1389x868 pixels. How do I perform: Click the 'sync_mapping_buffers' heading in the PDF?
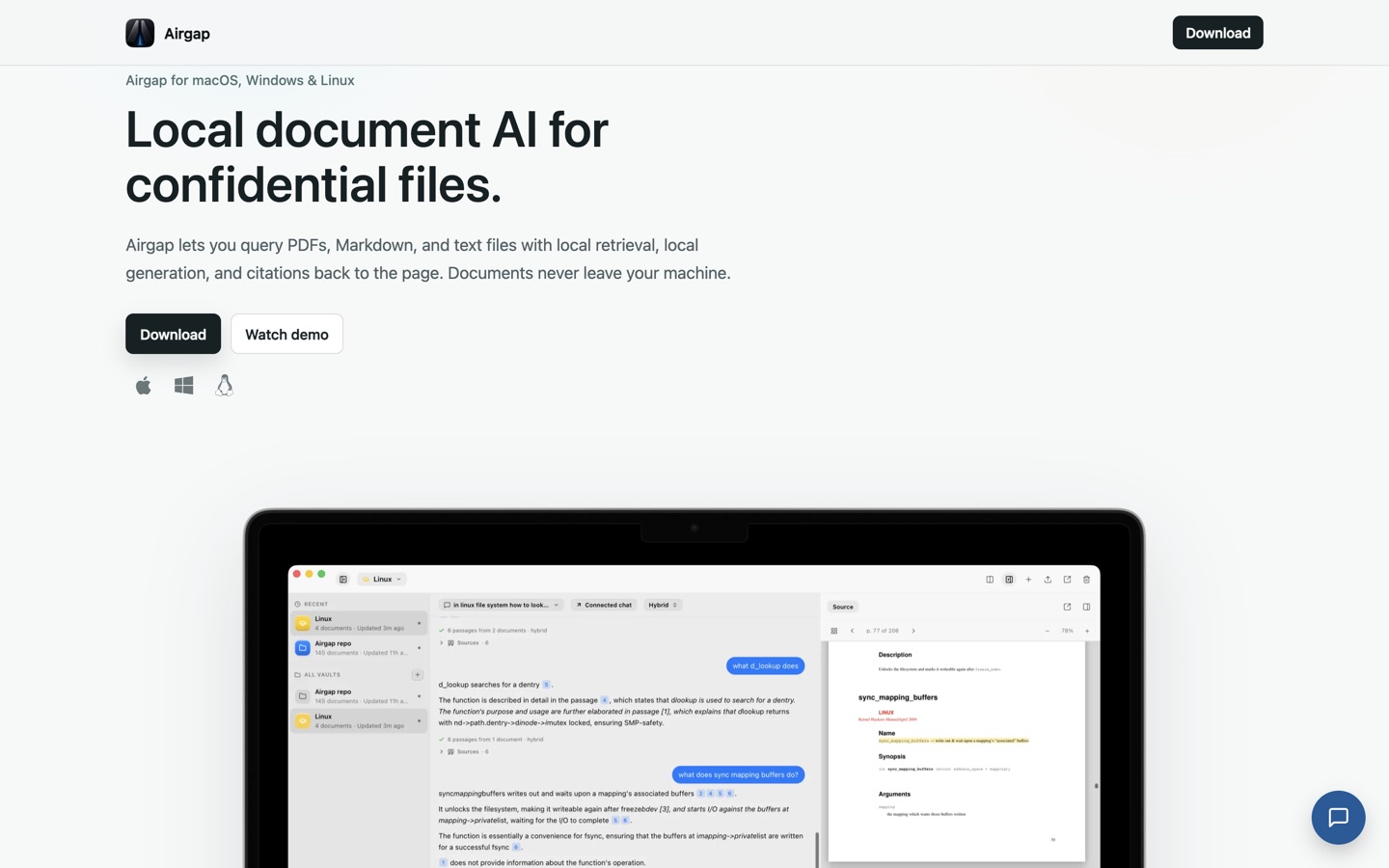click(898, 697)
